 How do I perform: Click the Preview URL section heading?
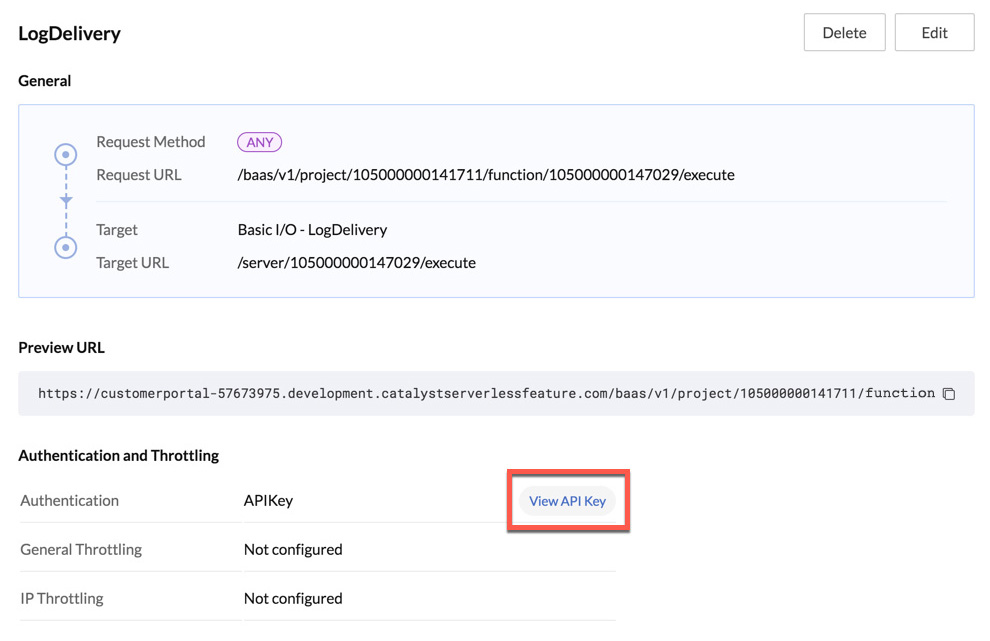click(61, 347)
